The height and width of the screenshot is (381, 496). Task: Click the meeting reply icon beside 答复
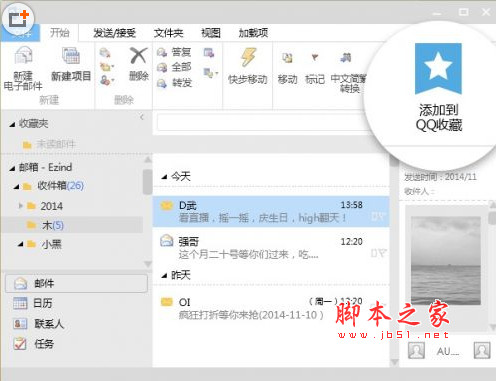click(209, 52)
